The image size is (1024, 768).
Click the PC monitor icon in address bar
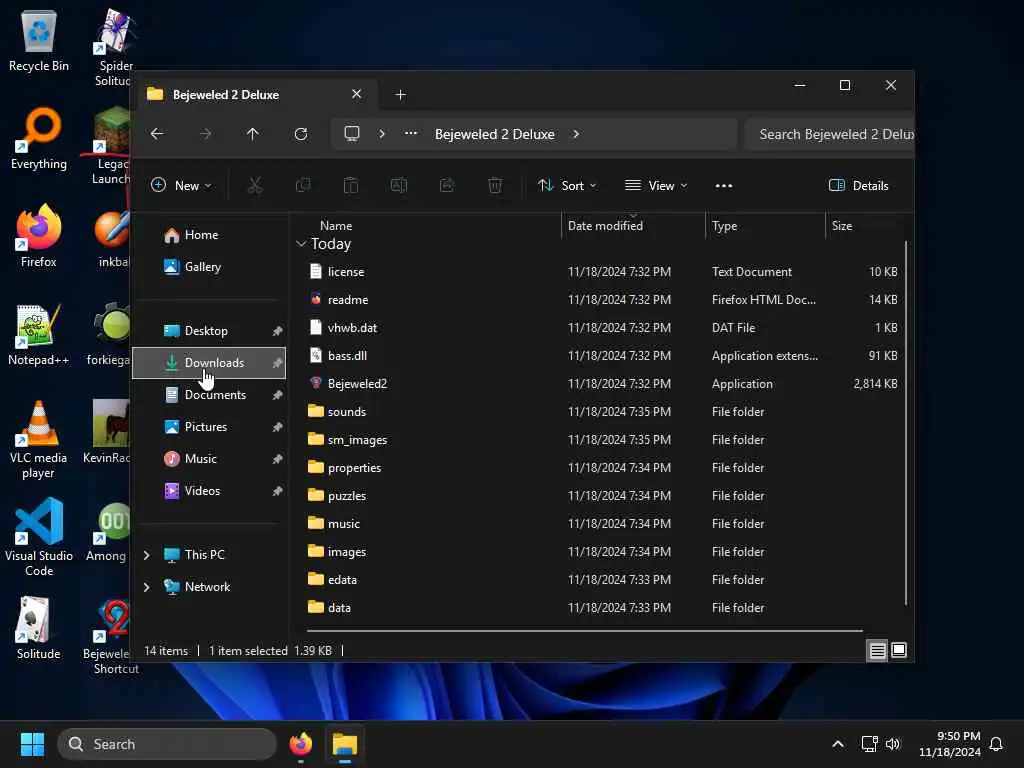coord(352,134)
